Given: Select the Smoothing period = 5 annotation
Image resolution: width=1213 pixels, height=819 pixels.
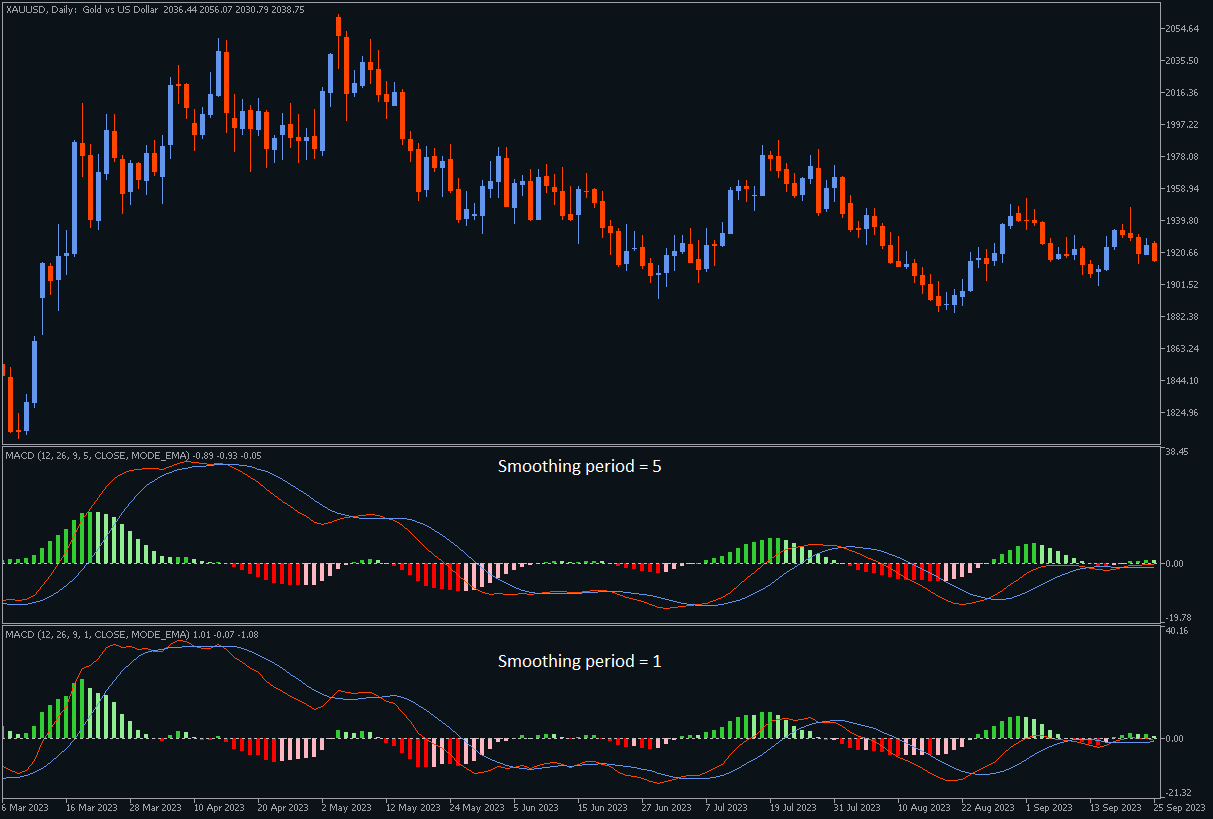Looking at the screenshot, I should click(x=580, y=466).
